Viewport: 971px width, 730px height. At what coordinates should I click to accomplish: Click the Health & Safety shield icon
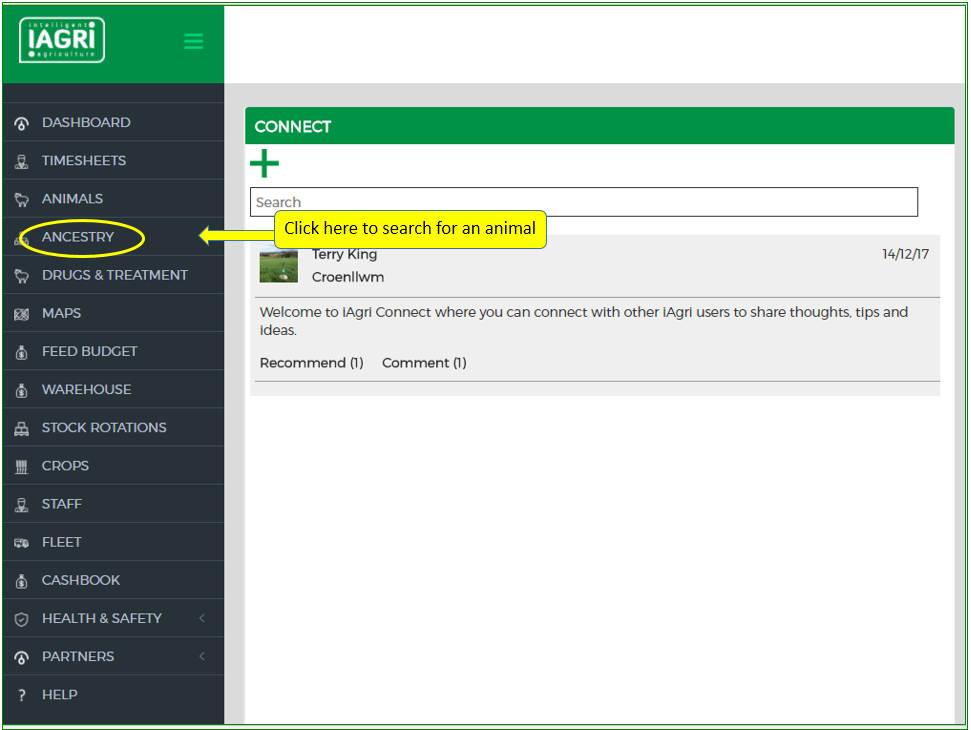[x=22, y=619]
